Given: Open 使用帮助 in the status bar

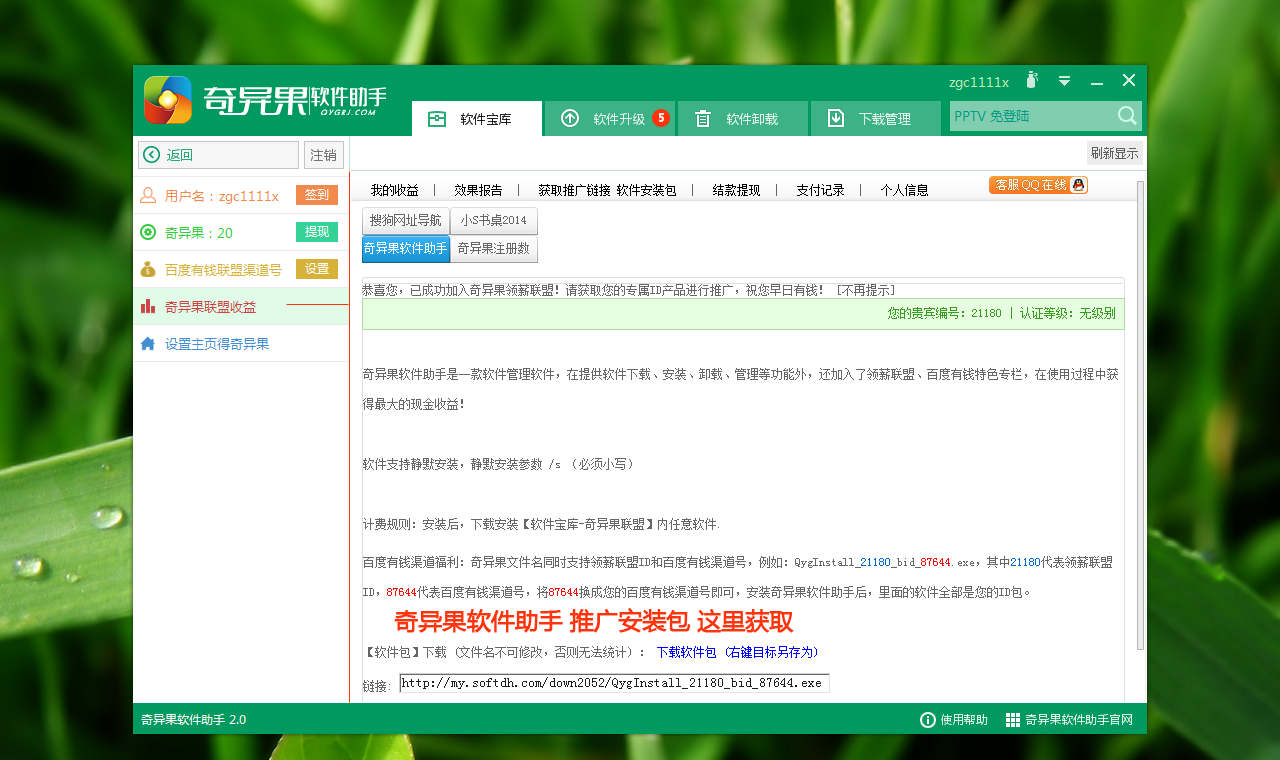Looking at the screenshot, I should pyautogui.click(x=954, y=720).
